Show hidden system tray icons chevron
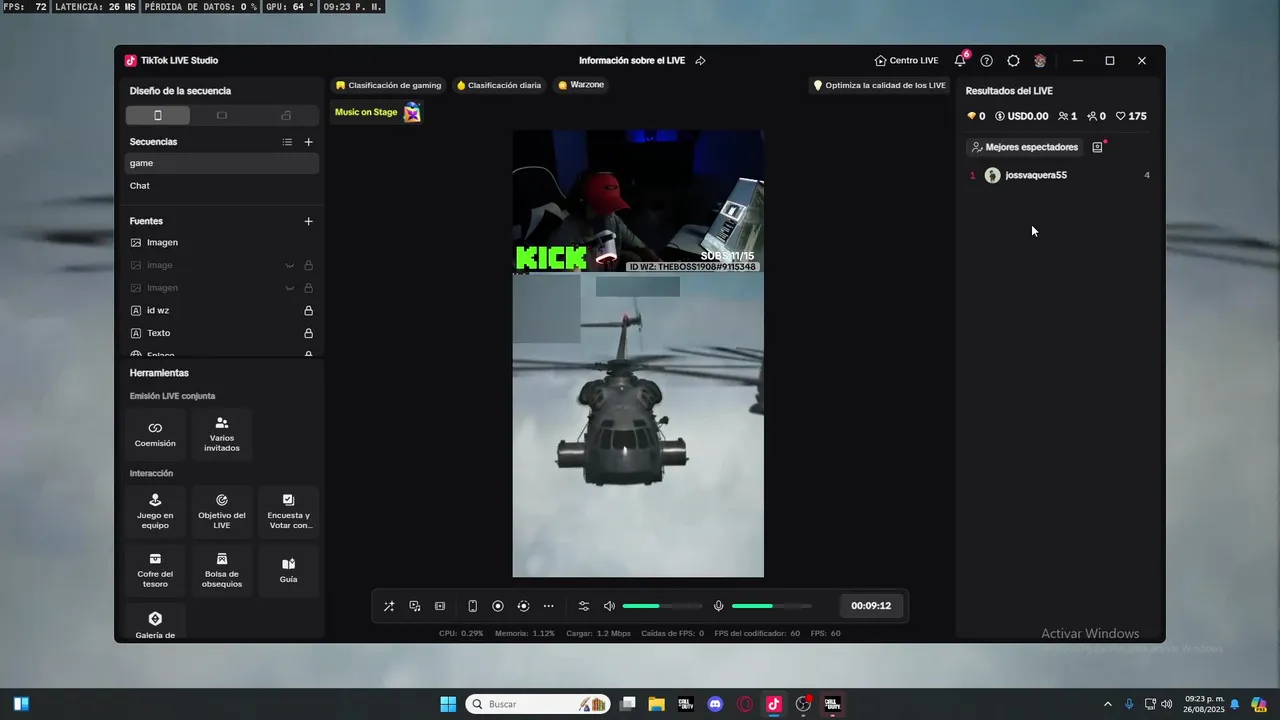Screen dimensions: 1280x720 (1107, 704)
